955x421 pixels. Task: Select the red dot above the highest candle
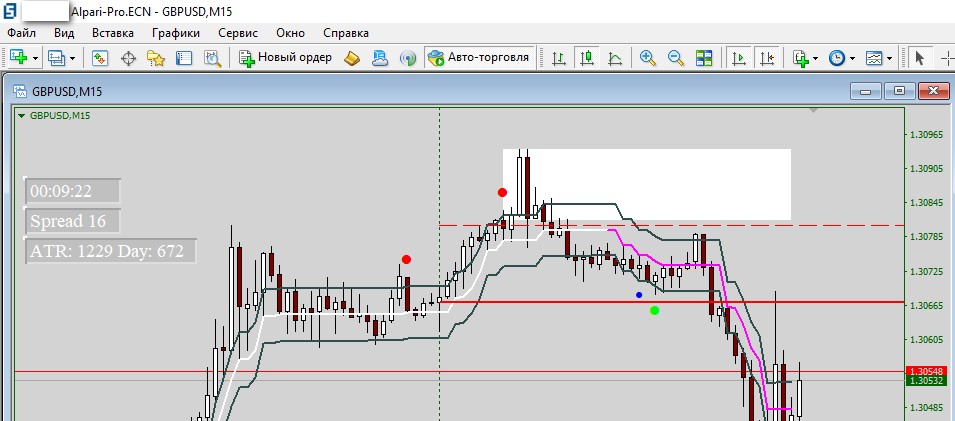(502, 193)
